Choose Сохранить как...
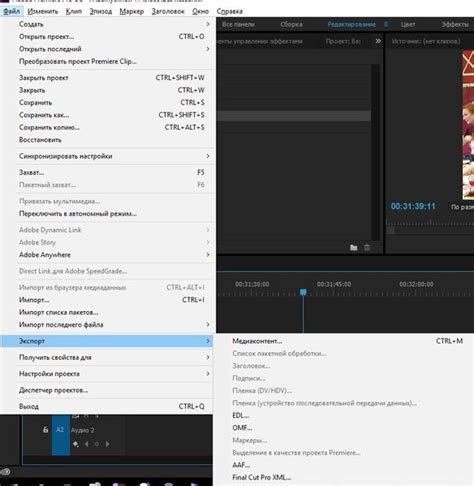The width and height of the screenshot is (474, 486). [x=107, y=115]
